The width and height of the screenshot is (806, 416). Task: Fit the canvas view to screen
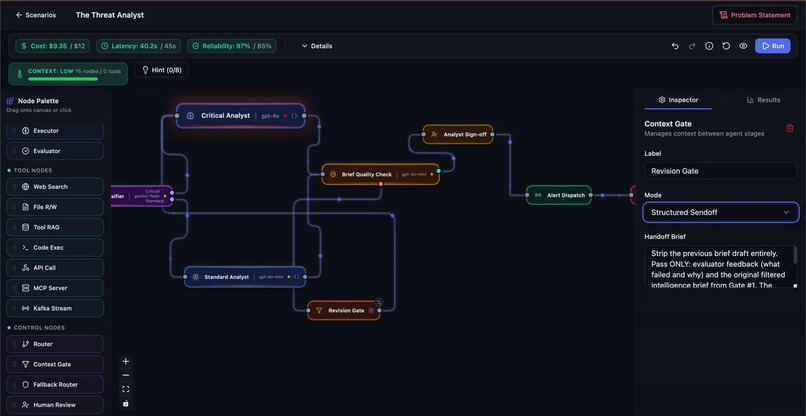(126, 389)
